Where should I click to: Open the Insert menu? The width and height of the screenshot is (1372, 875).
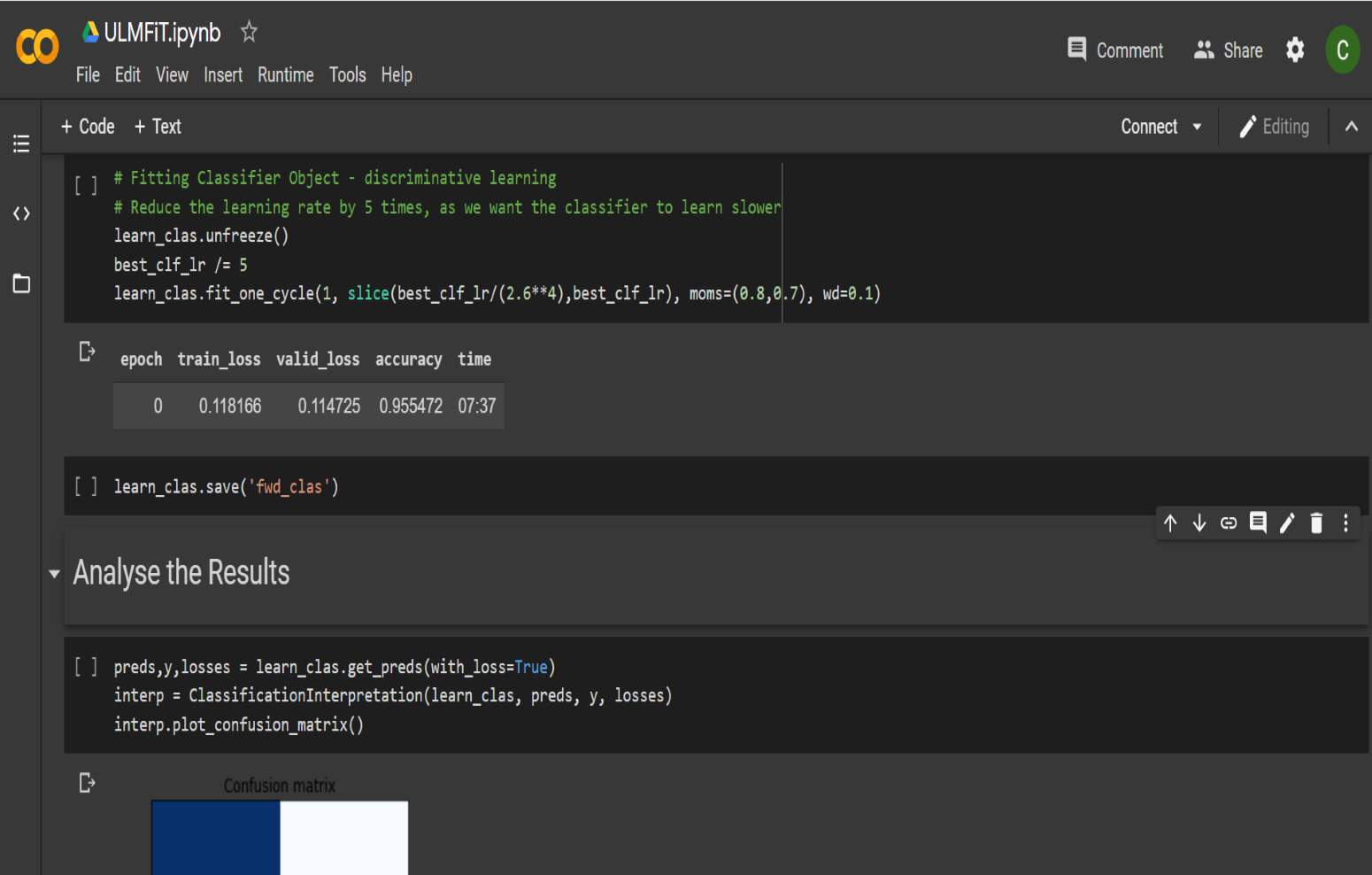click(223, 75)
